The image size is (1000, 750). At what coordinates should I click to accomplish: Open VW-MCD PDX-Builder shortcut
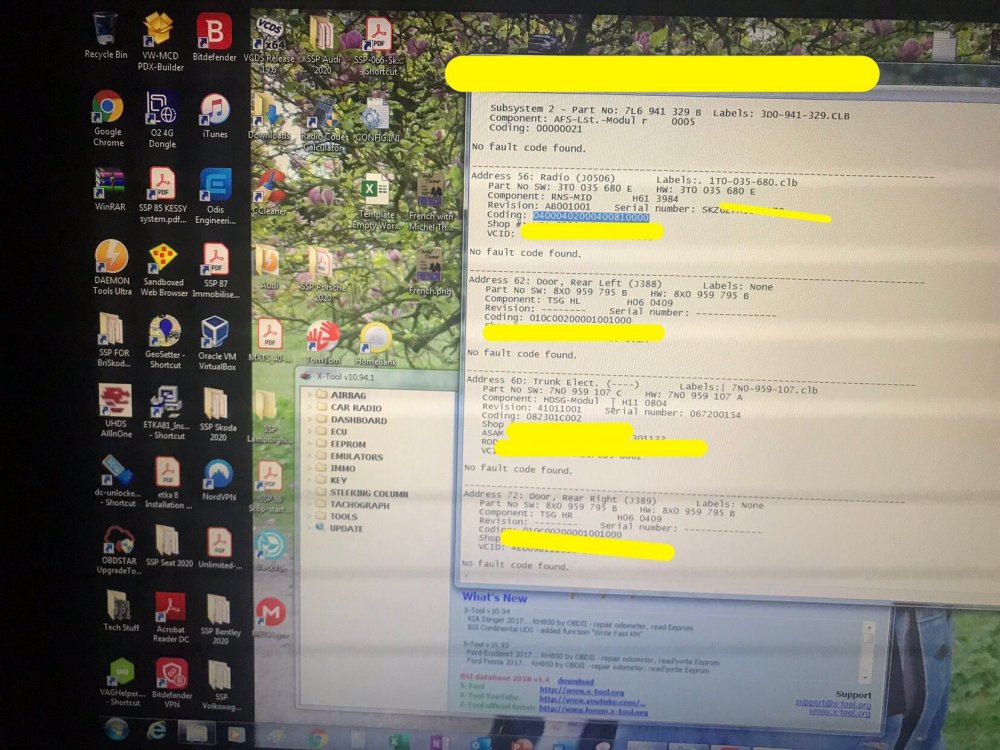click(x=160, y=40)
